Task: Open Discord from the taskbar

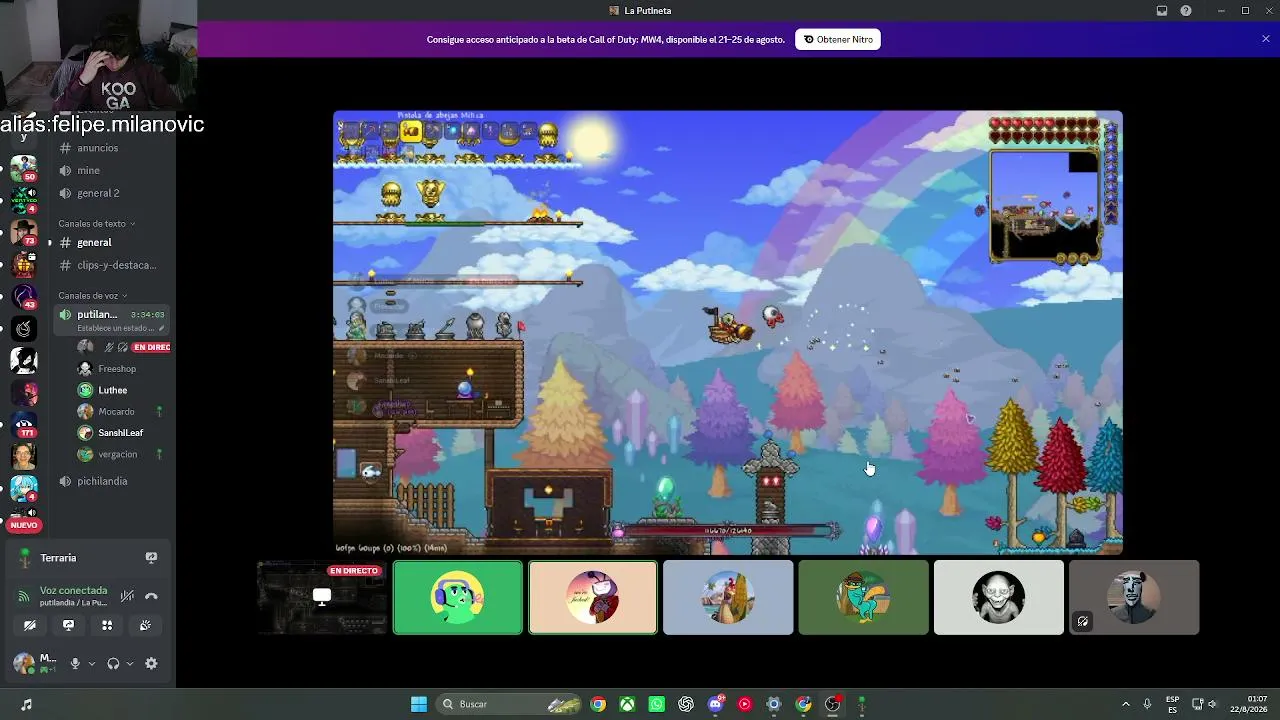Action: coord(715,704)
